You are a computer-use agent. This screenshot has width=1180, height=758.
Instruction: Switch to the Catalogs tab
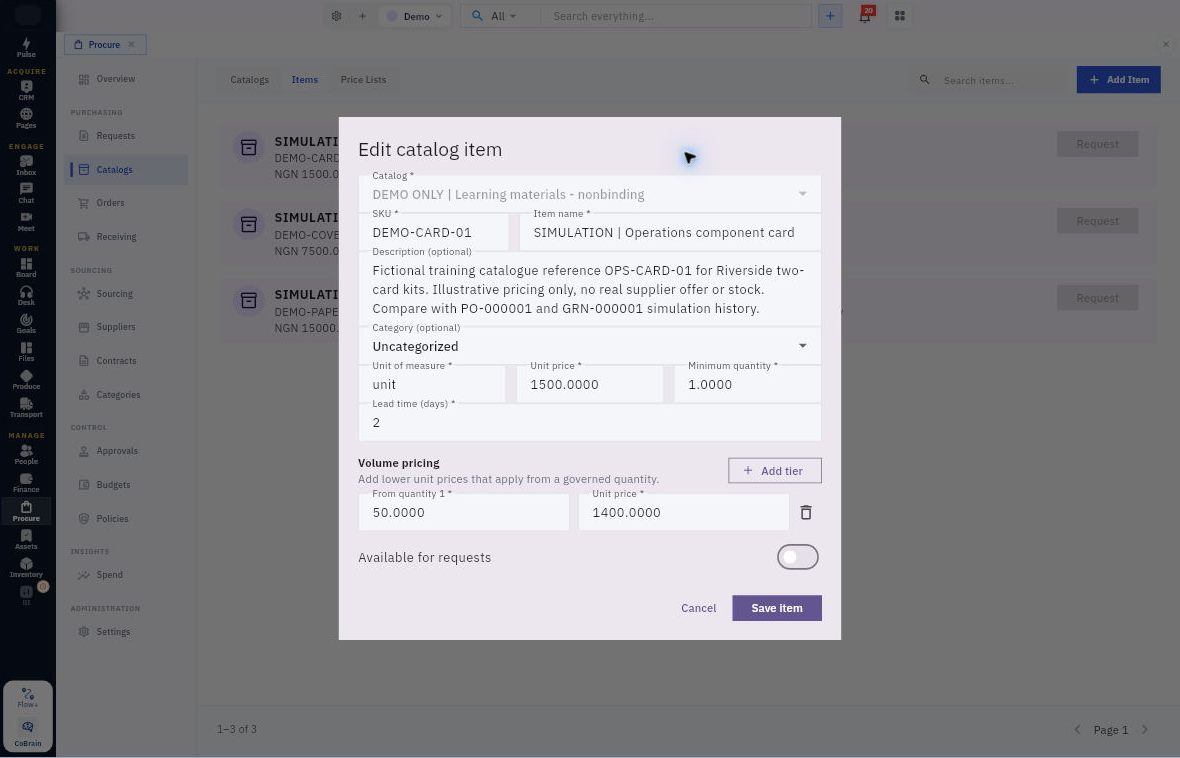[249, 80]
